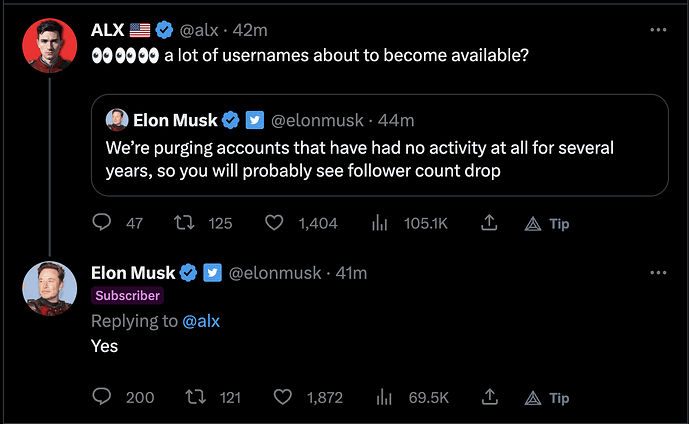Viewport: 689px width, 424px height.
Task: Open more options on ALX's tweet
Action: [658, 30]
